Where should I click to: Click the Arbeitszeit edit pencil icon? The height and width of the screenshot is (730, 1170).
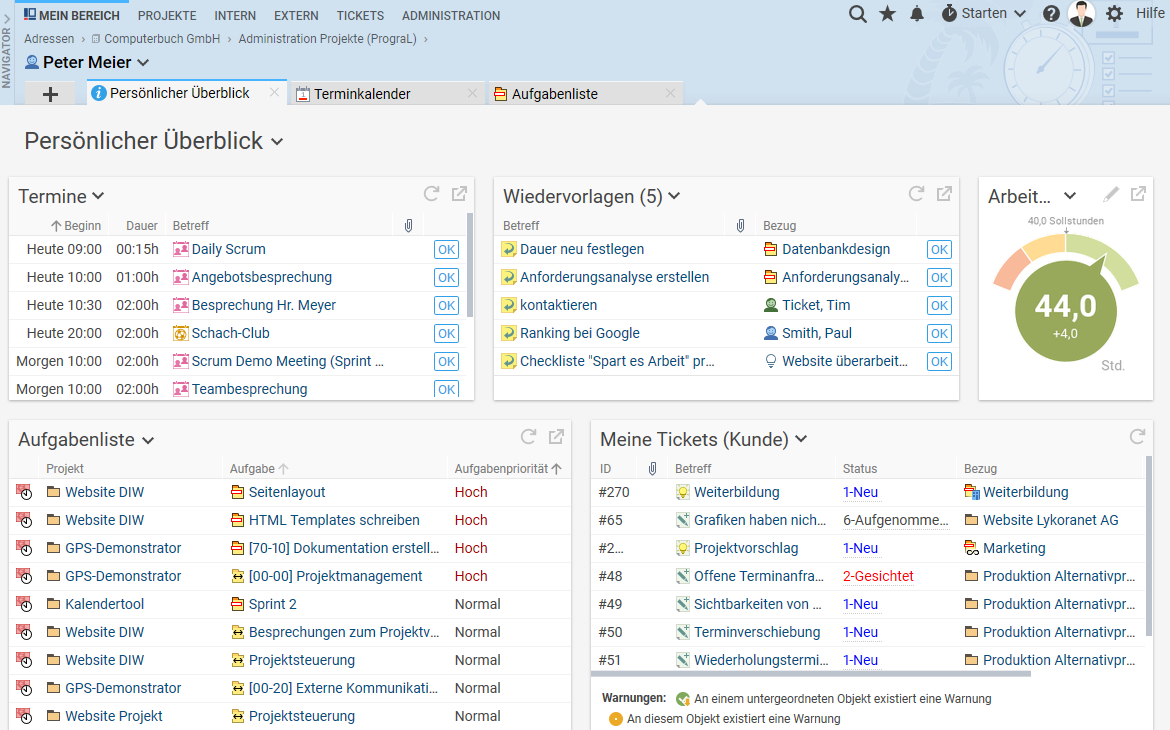coord(1111,194)
